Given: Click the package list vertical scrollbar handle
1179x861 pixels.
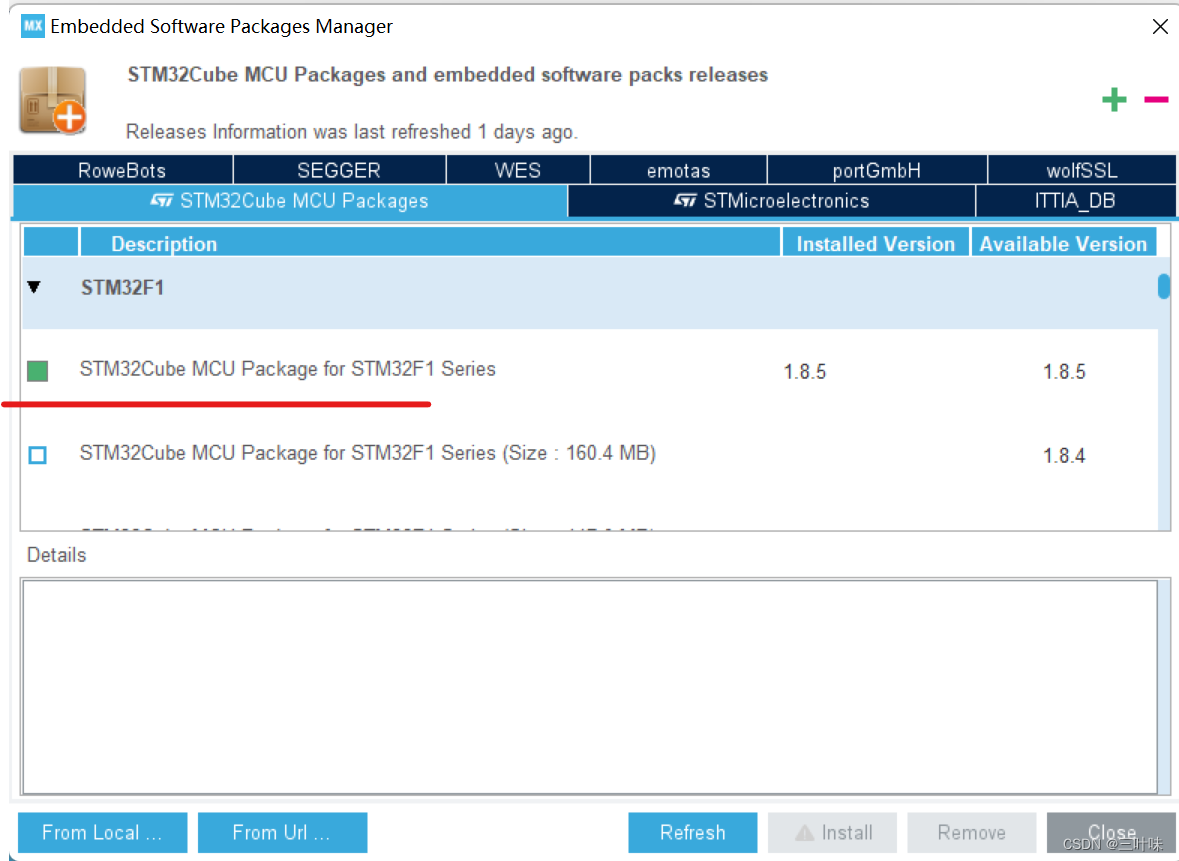Looking at the screenshot, I should (x=1164, y=286).
